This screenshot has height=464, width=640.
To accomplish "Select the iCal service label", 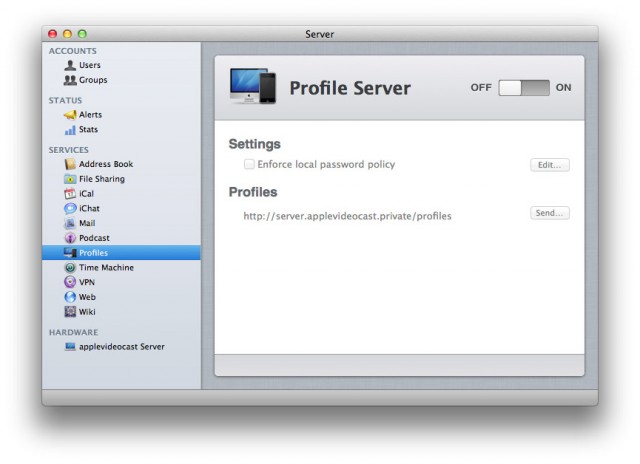I will [86, 194].
